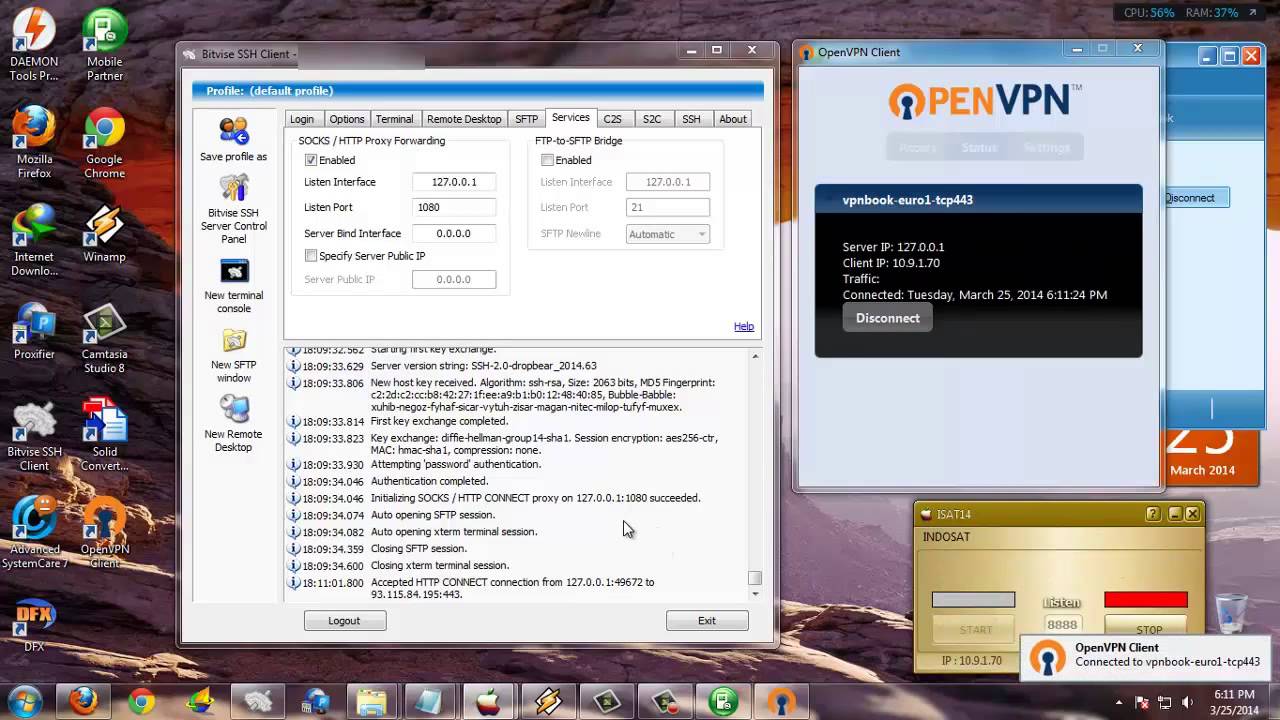This screenshot has height=720, width=1280.
Task: Switch to S2C tab
Action: (652, 119)
